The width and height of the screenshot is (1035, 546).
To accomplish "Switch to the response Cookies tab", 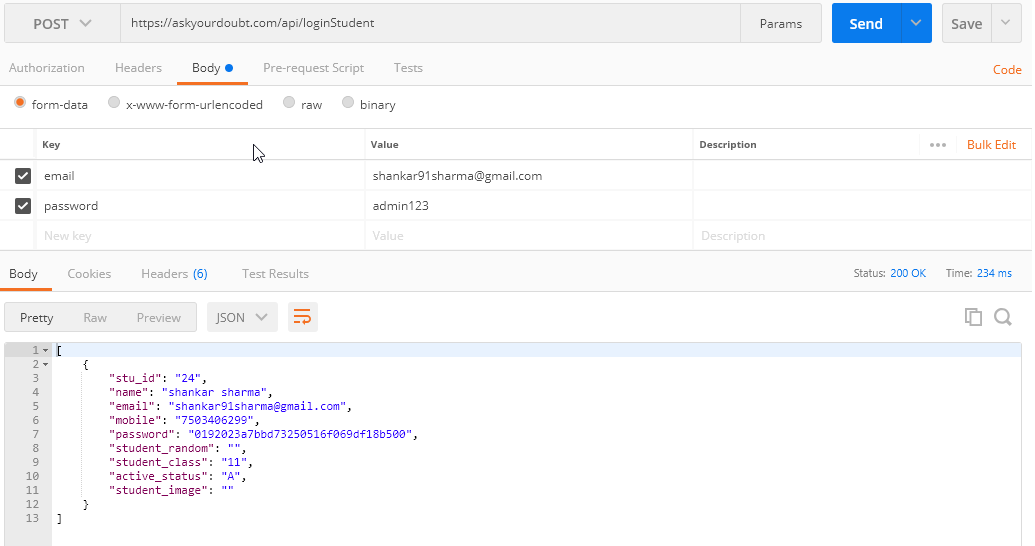I will [89, 273].
